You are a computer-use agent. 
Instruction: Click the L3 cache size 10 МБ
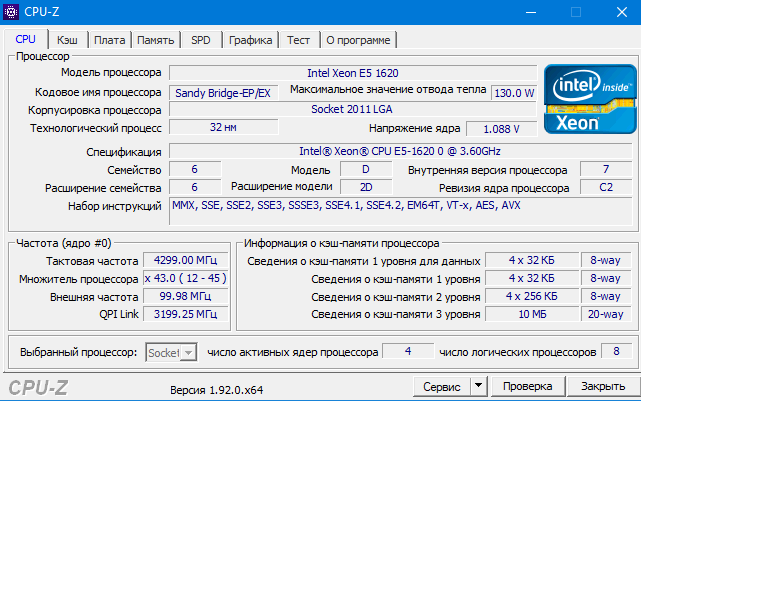tap(531, 314)
